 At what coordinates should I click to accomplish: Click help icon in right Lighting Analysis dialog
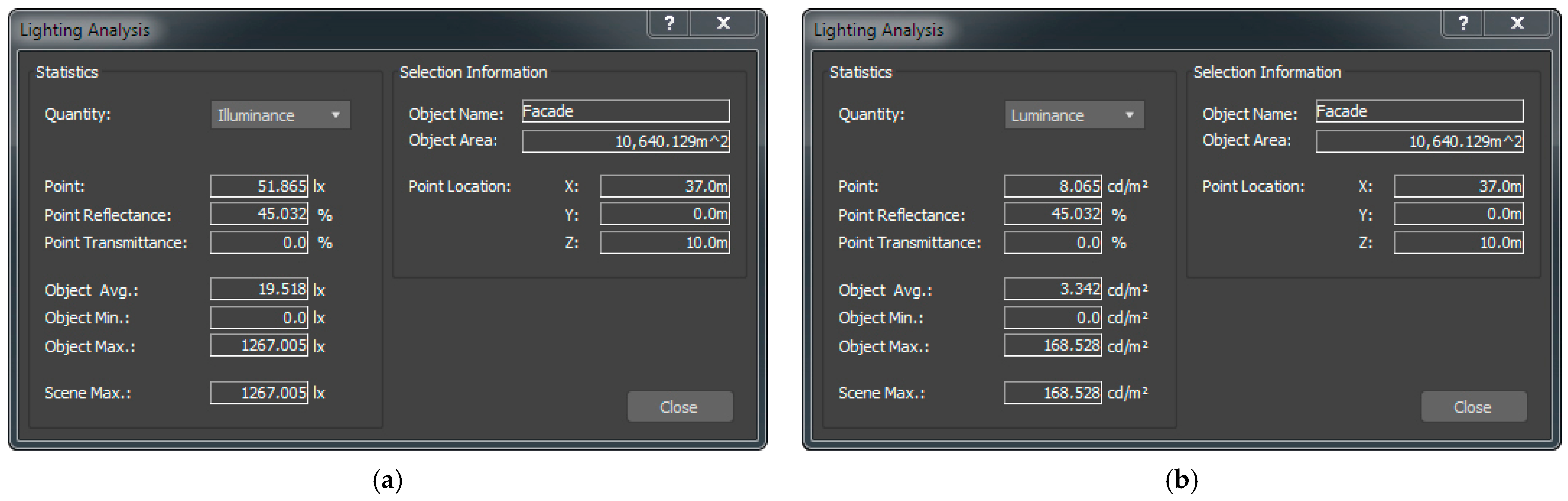coord(1463,23)
